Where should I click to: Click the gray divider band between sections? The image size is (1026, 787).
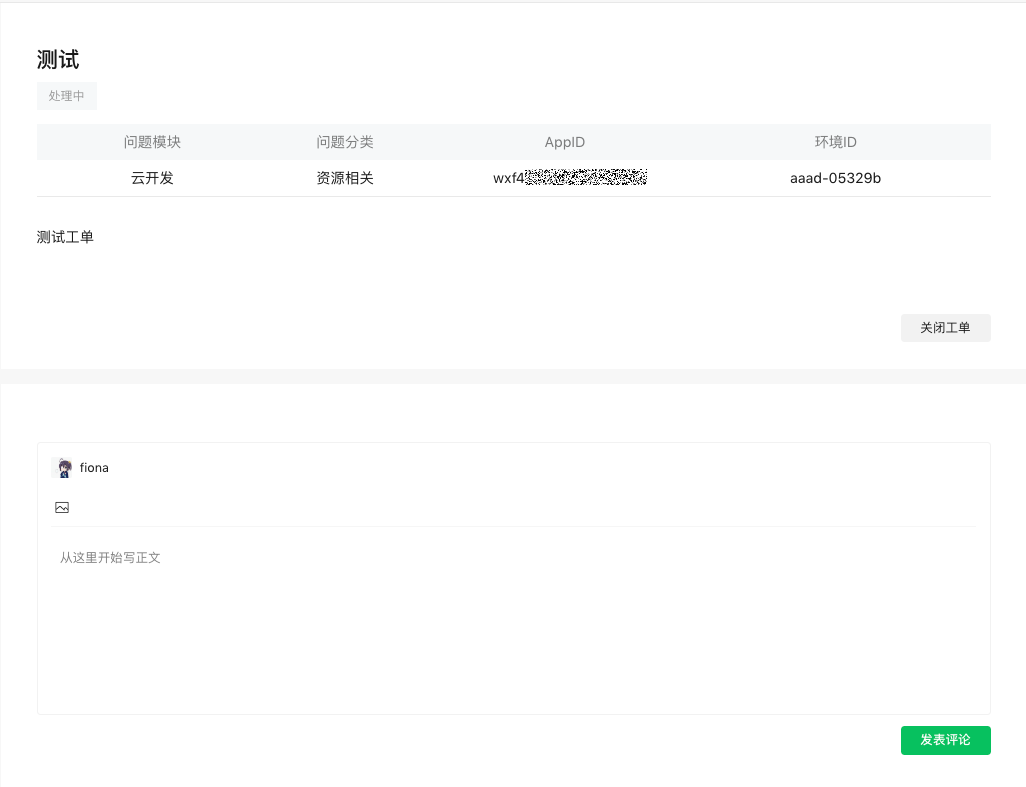(x=513, y=376)
